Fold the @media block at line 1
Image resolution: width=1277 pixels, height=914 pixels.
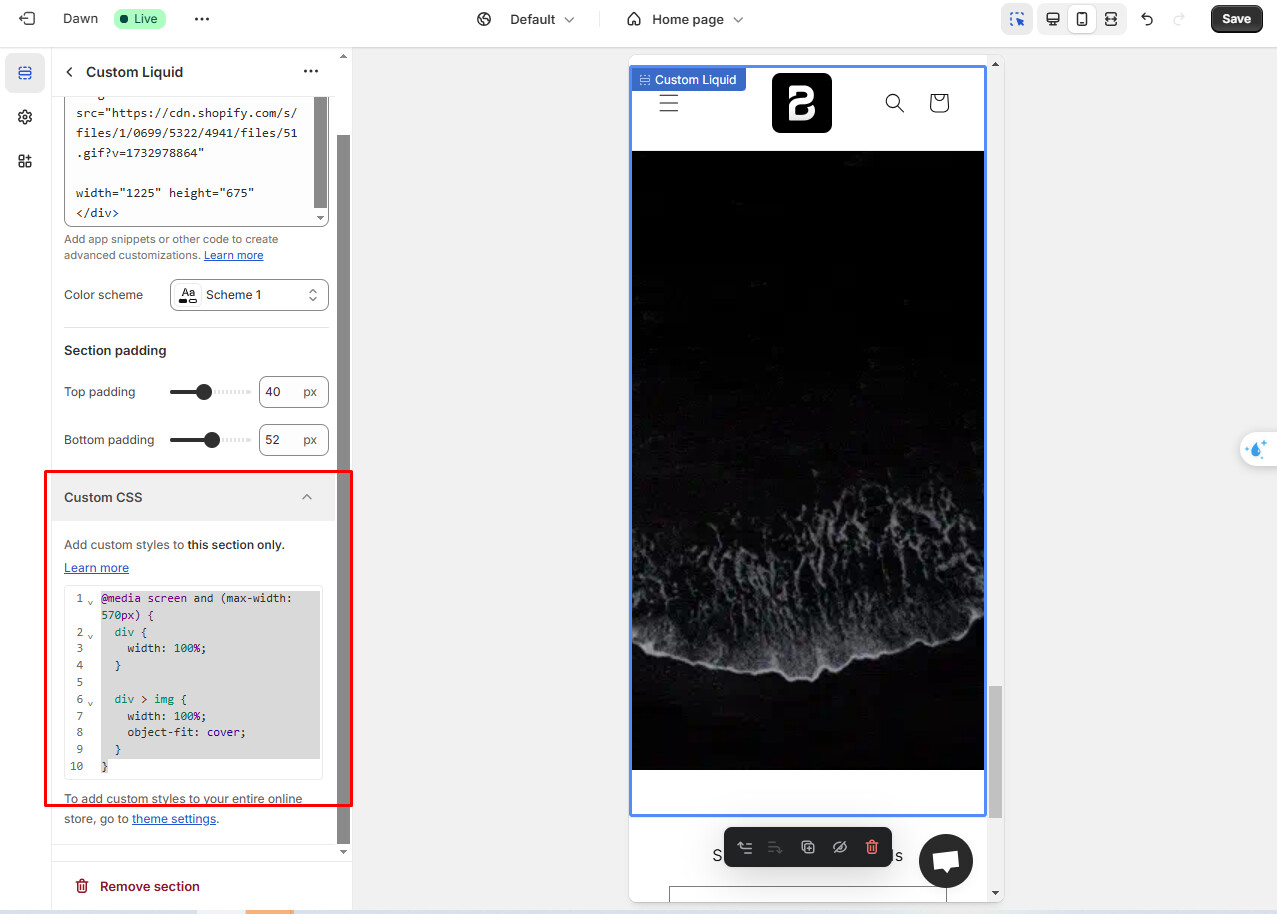pyautogui.click(x=90, y=602)
